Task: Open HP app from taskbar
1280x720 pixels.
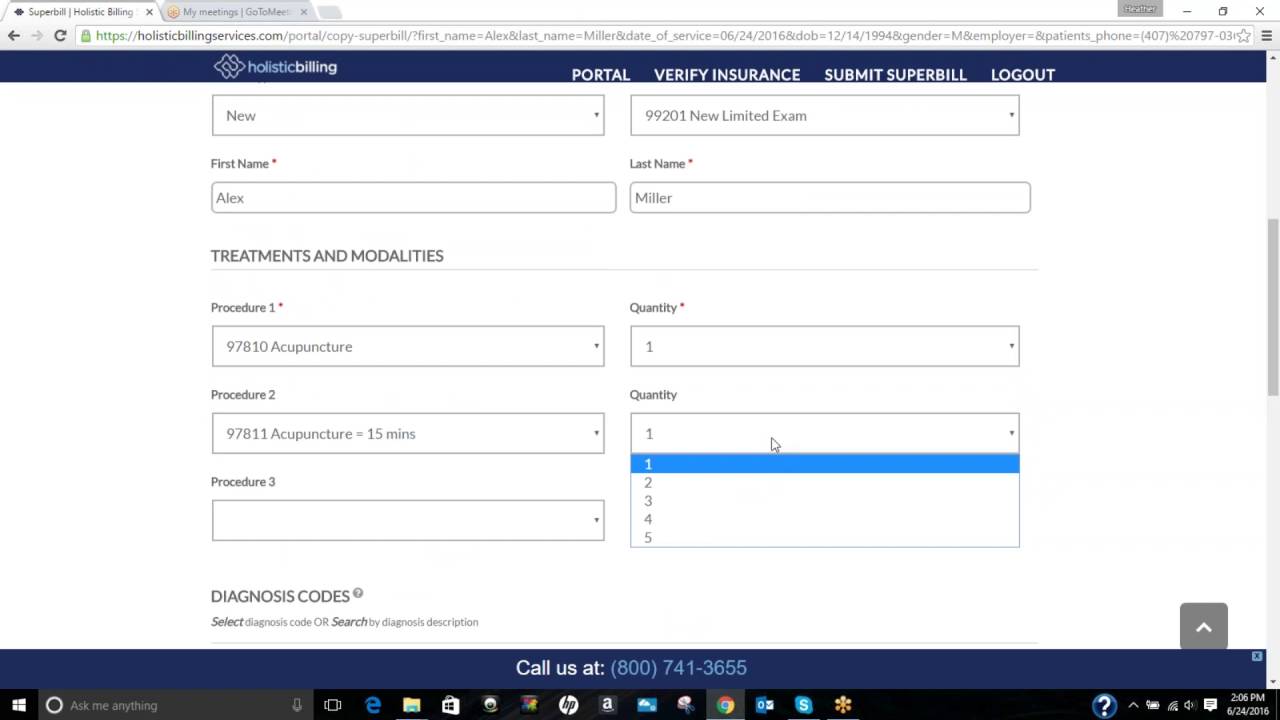Action: pyautogui.click(x=568, y=705)
